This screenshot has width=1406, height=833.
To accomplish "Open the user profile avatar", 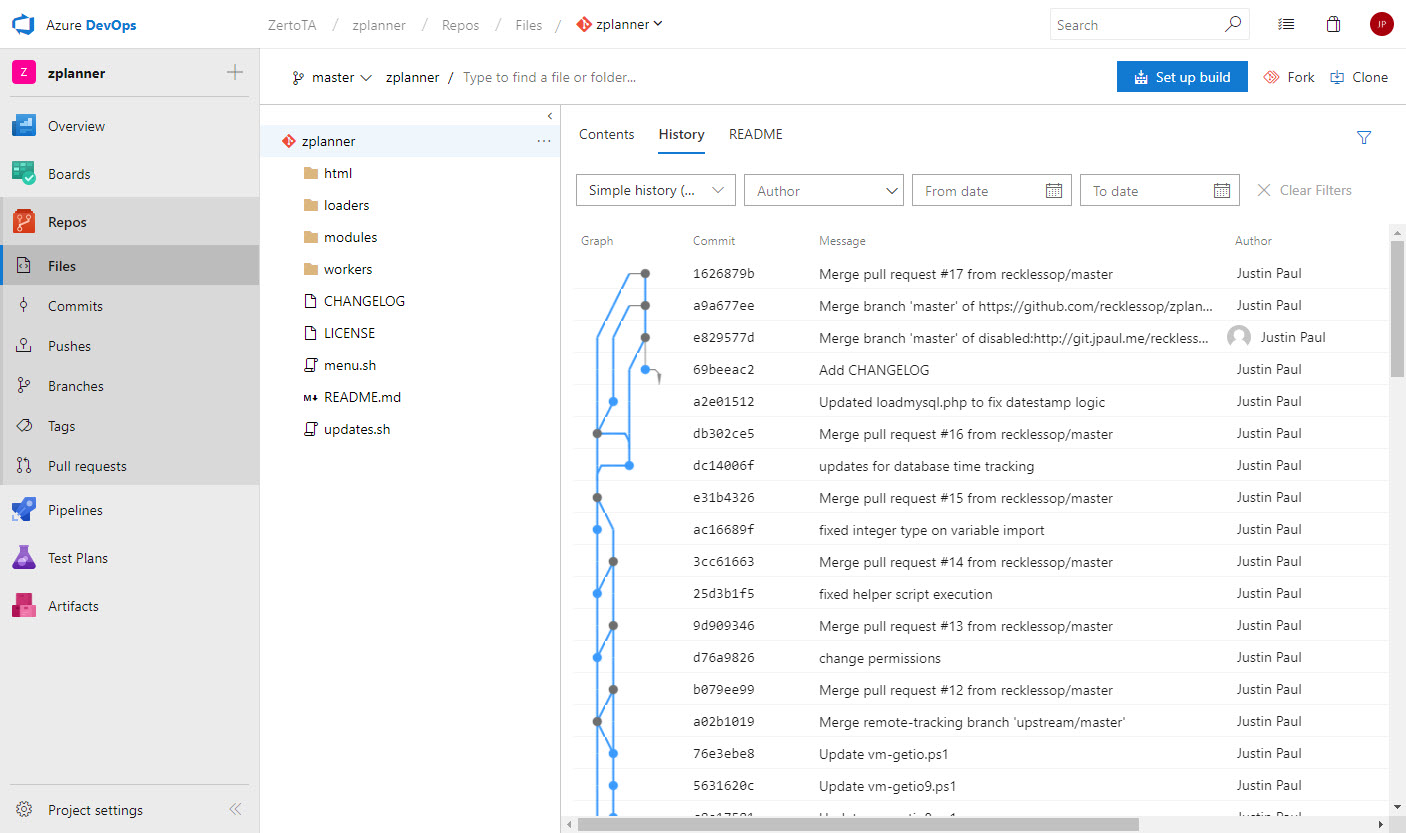I will (x=1382, y=25).
